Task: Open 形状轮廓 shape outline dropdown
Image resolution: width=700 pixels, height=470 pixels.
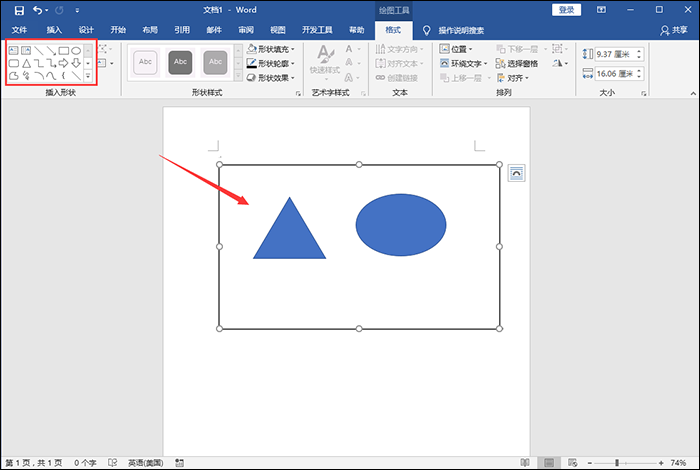Action: coord(271,63)
